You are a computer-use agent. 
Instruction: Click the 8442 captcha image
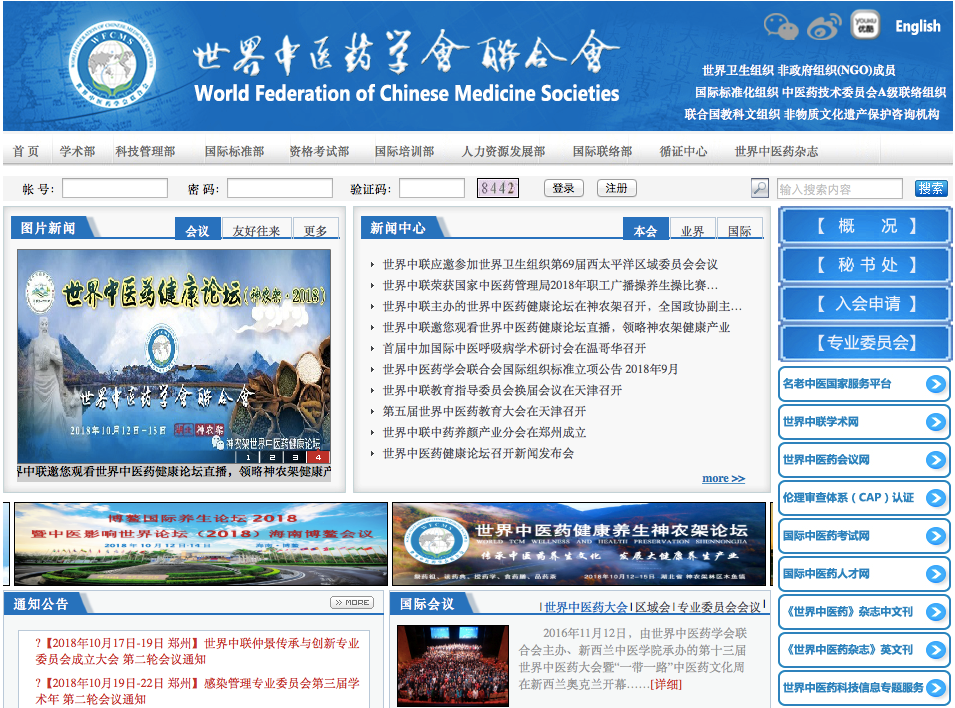[498, 188]
